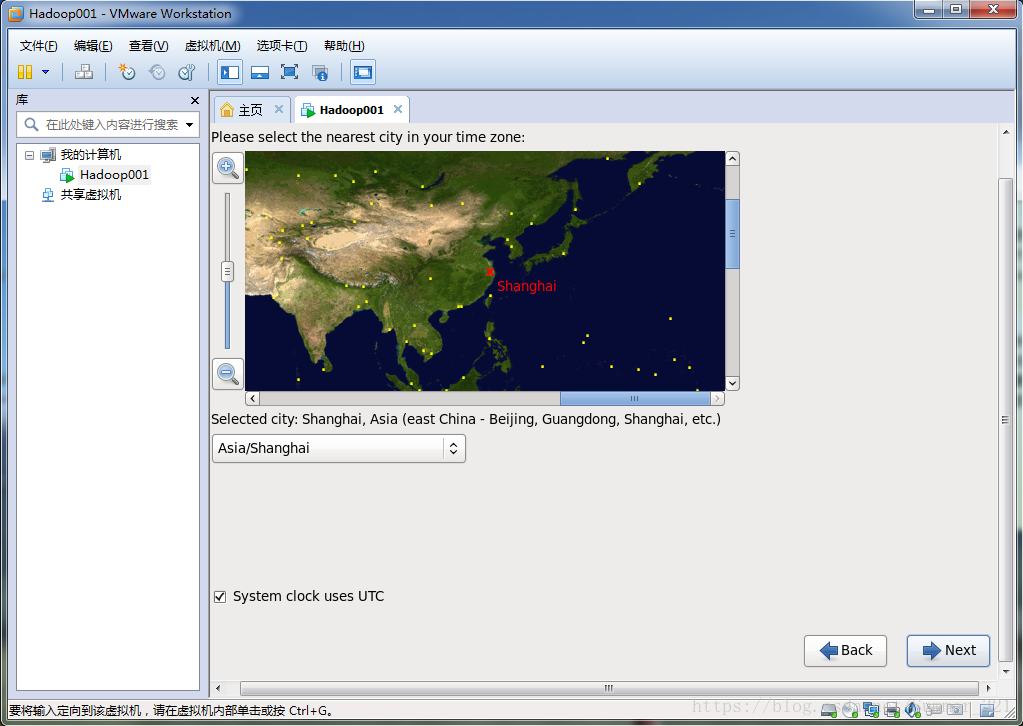
Task: Click the hard disk status bar icon
Action: [x=829, y=710]
